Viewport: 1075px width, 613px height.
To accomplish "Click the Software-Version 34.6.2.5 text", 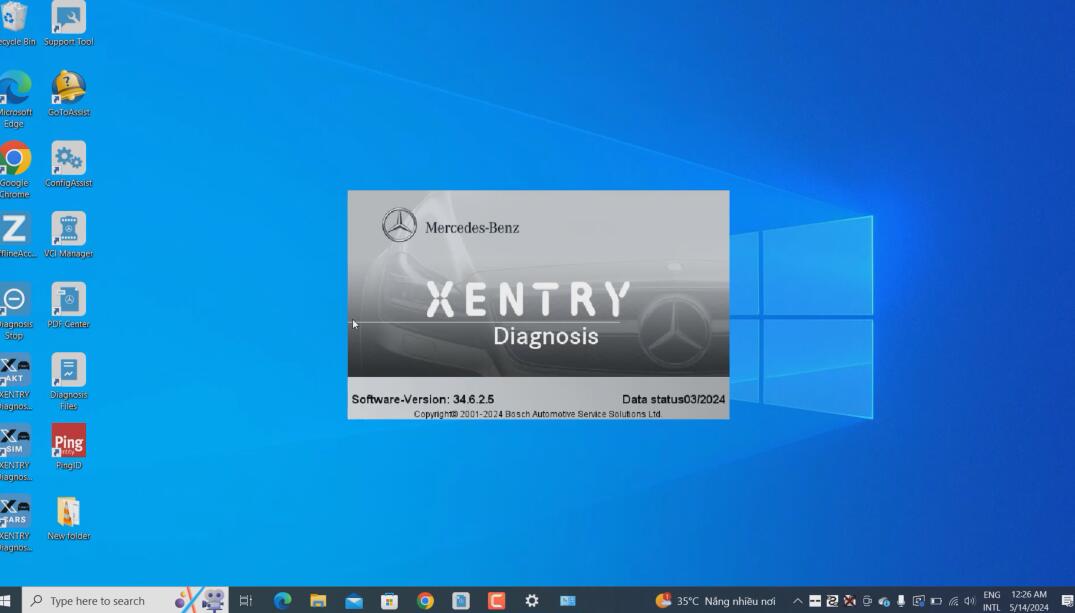I will click(x=422, y=399).
